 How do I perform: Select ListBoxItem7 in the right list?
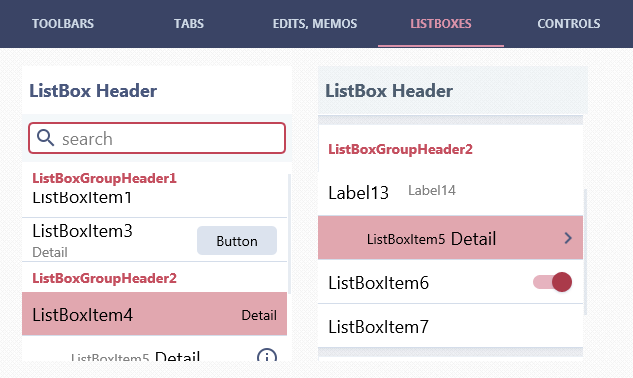[451, 326]
